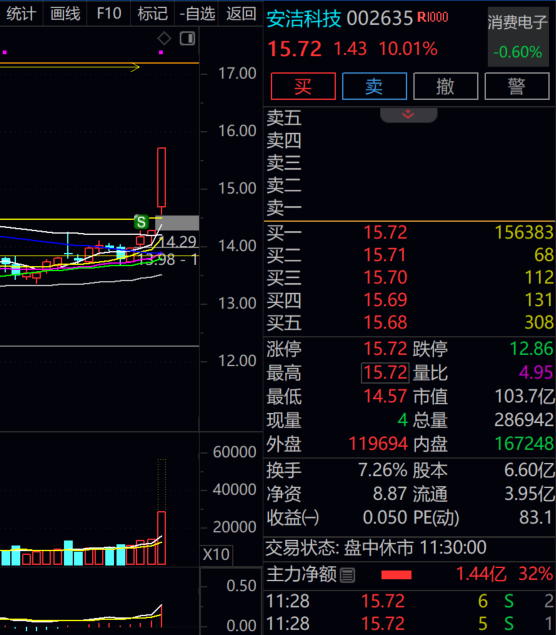Click the X10 volume scale label

(216, 554)
